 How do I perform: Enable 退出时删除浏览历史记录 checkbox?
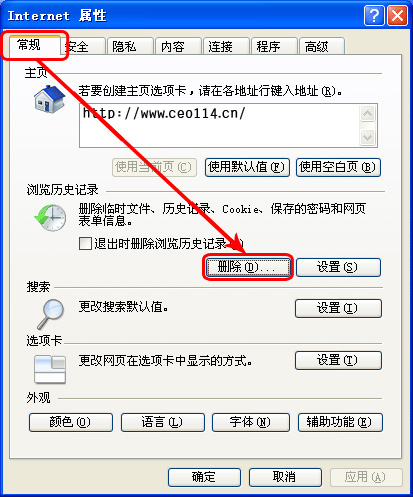85,243
